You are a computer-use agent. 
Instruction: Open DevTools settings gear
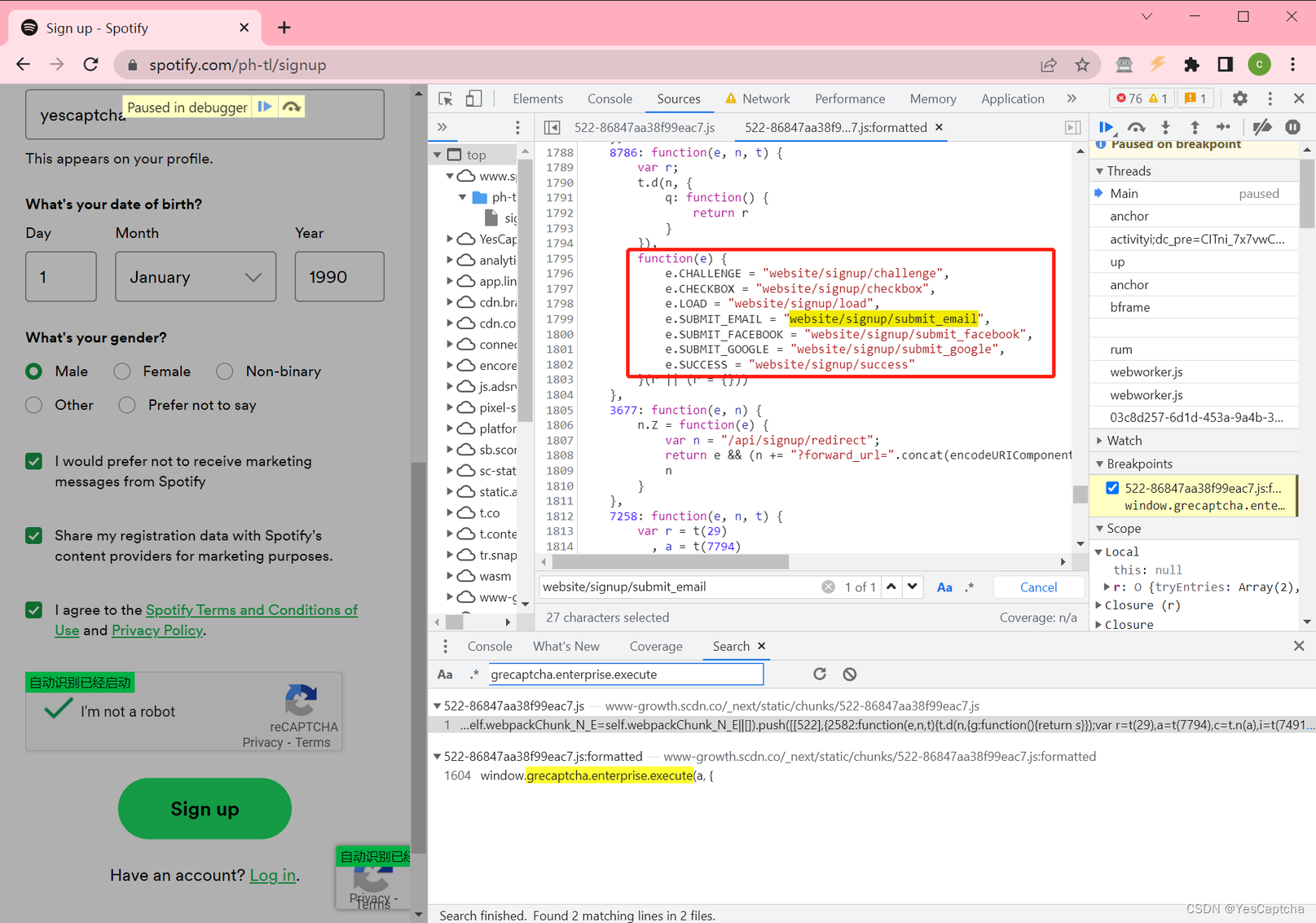click(x=1239, y=99)
